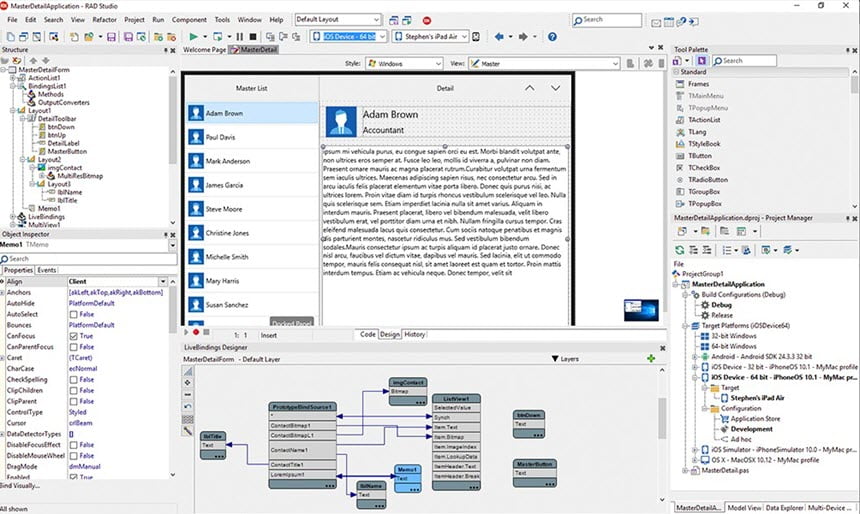Click the Save icon in toolbar

[x=111, y=37]
